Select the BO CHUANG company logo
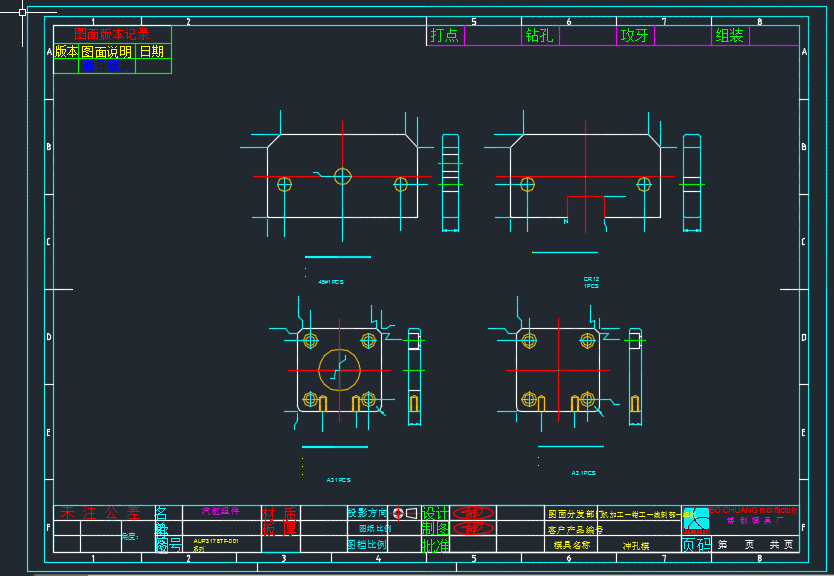834x576 pixels. click(x=696, y=520)
